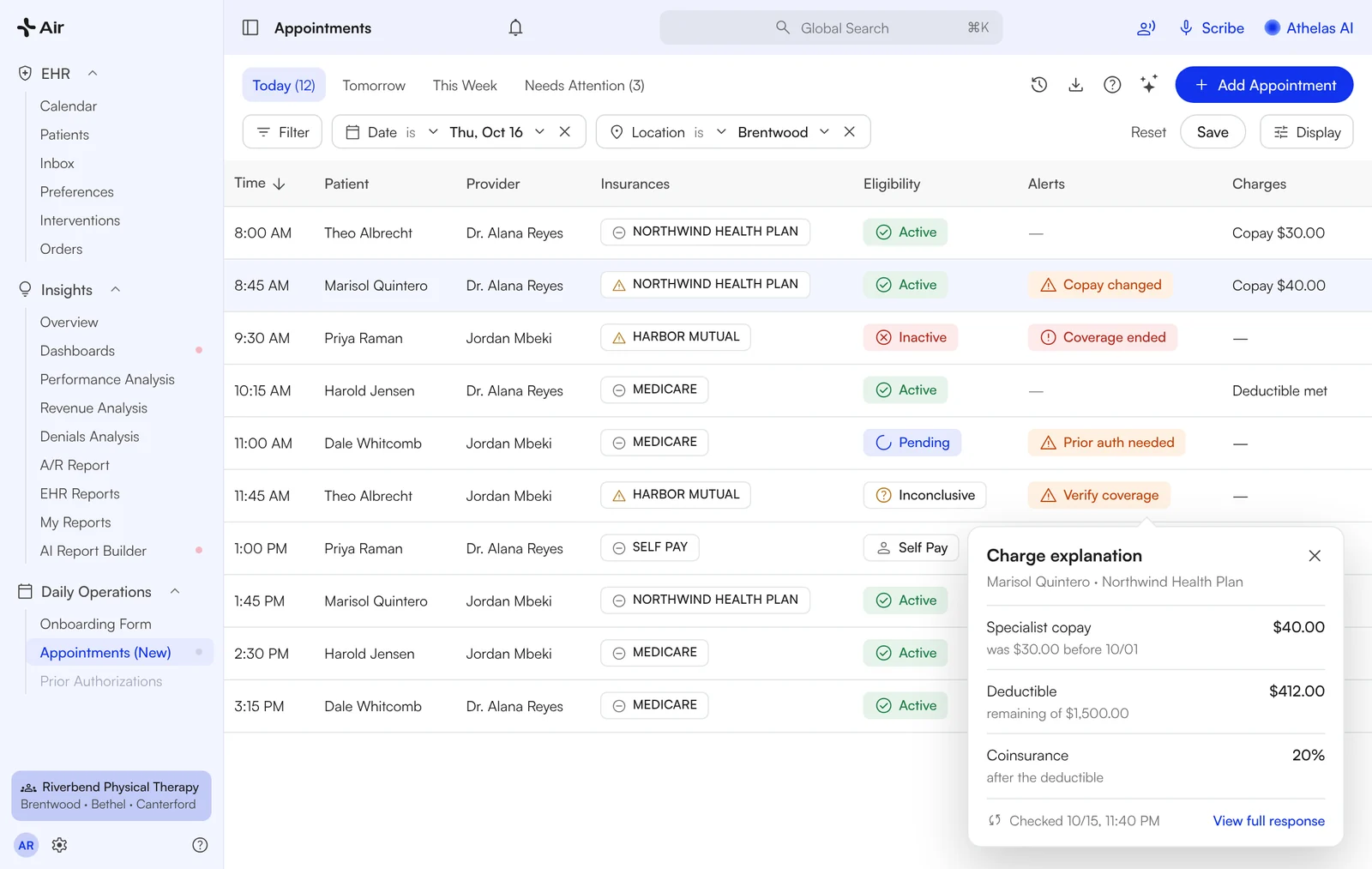Save the current view
The image size is (1372, 869).
(x=1213, y=131)
